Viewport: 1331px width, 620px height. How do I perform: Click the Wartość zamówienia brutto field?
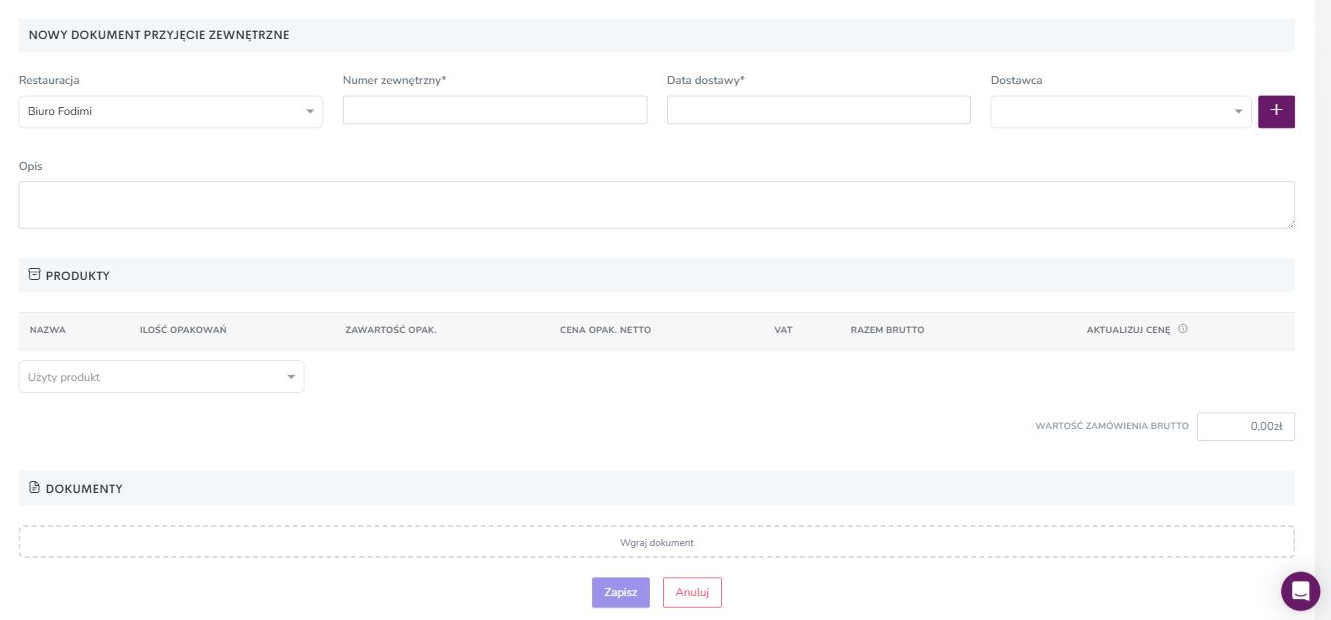tap(1246, 426)
